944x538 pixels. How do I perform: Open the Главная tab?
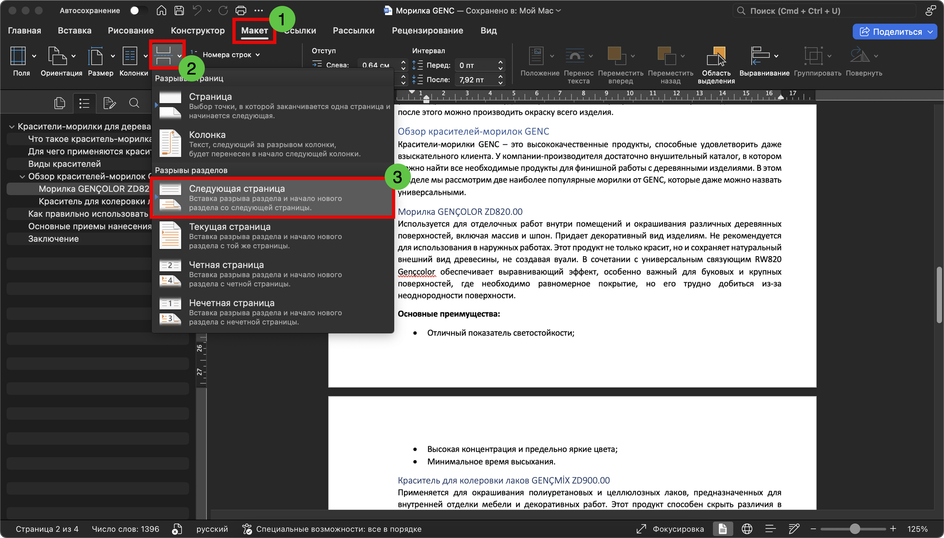tap(25, 30)
